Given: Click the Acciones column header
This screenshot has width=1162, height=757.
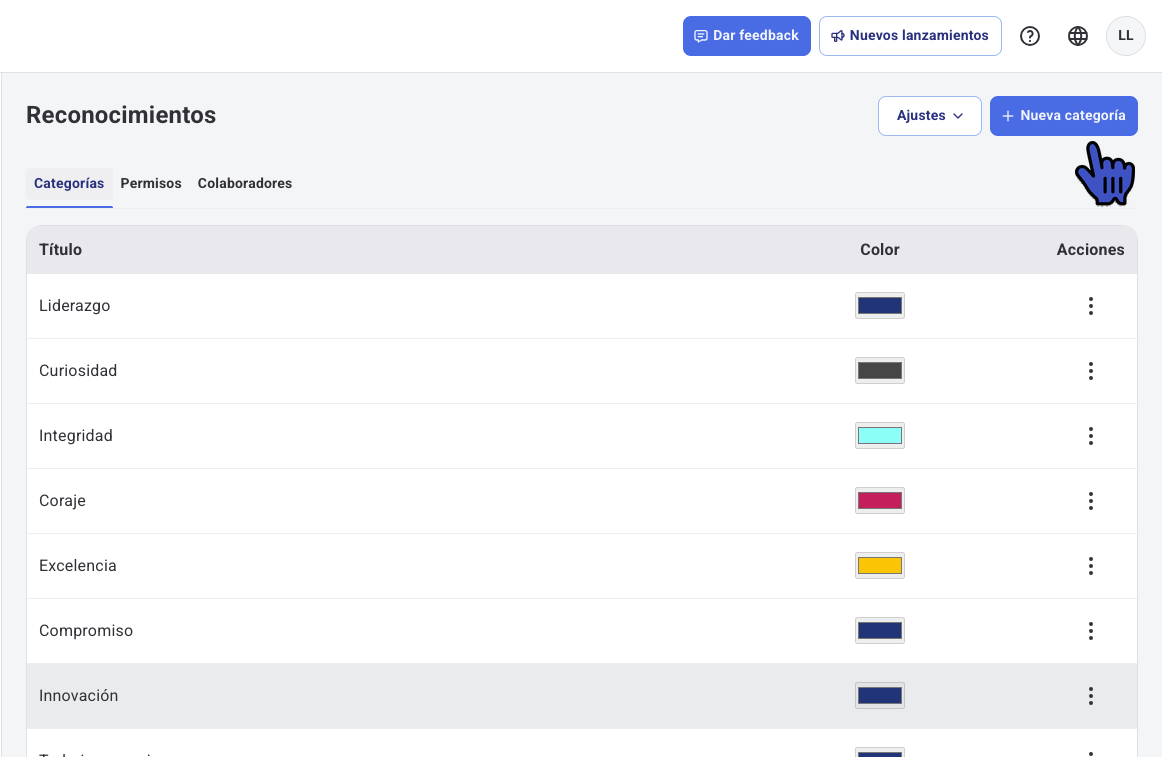Looking at the screenshot, I should [1090, 250].
